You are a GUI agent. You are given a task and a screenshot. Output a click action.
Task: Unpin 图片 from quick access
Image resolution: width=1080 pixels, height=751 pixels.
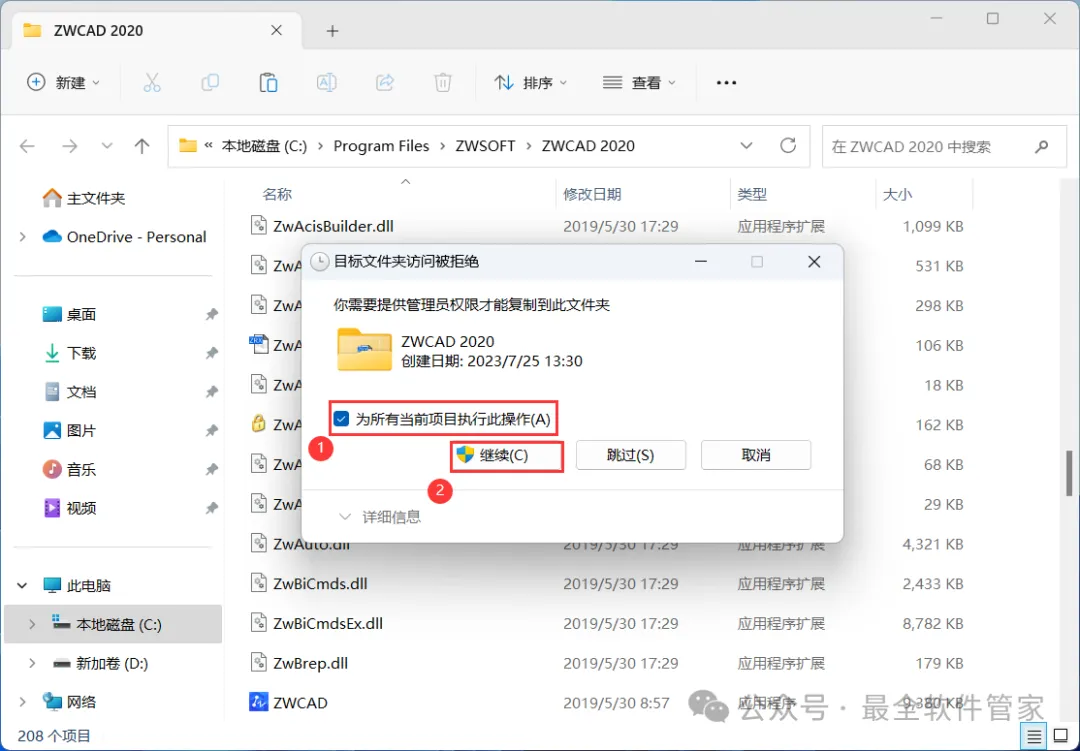(211, 431)
